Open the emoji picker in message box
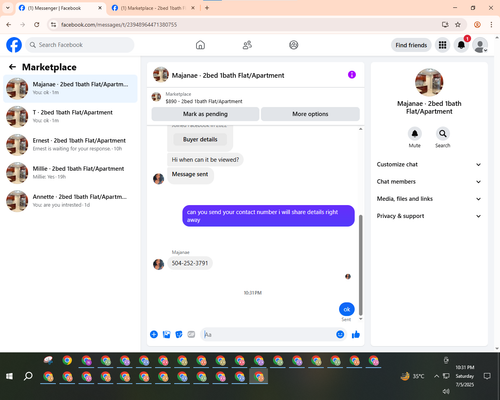 coord(340,334)
